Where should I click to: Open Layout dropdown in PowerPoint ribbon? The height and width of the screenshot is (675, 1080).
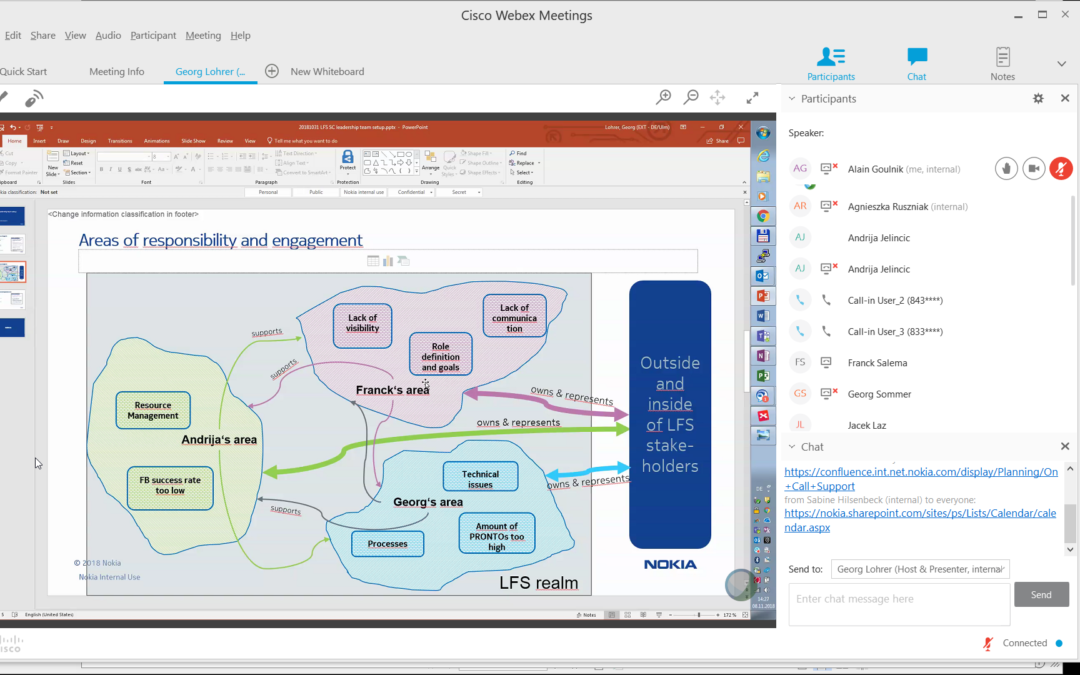pyautogui.click(x=77, y=153)
